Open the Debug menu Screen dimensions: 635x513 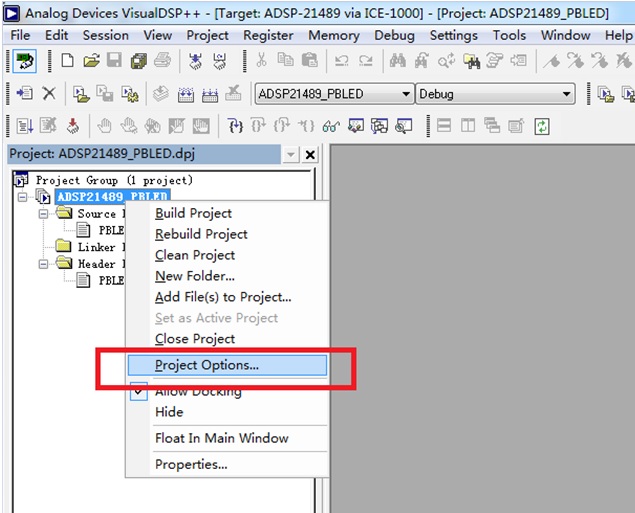click(x=394, y=36)
